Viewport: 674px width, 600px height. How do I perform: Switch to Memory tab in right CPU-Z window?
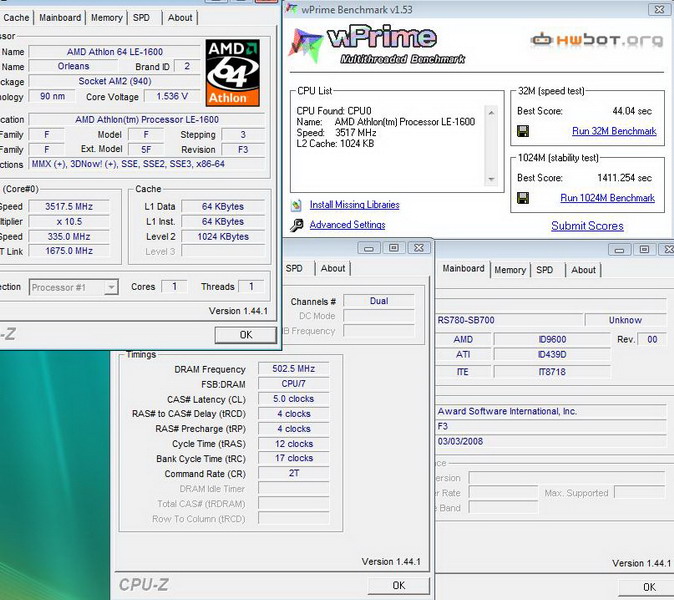tap(510, 270)
